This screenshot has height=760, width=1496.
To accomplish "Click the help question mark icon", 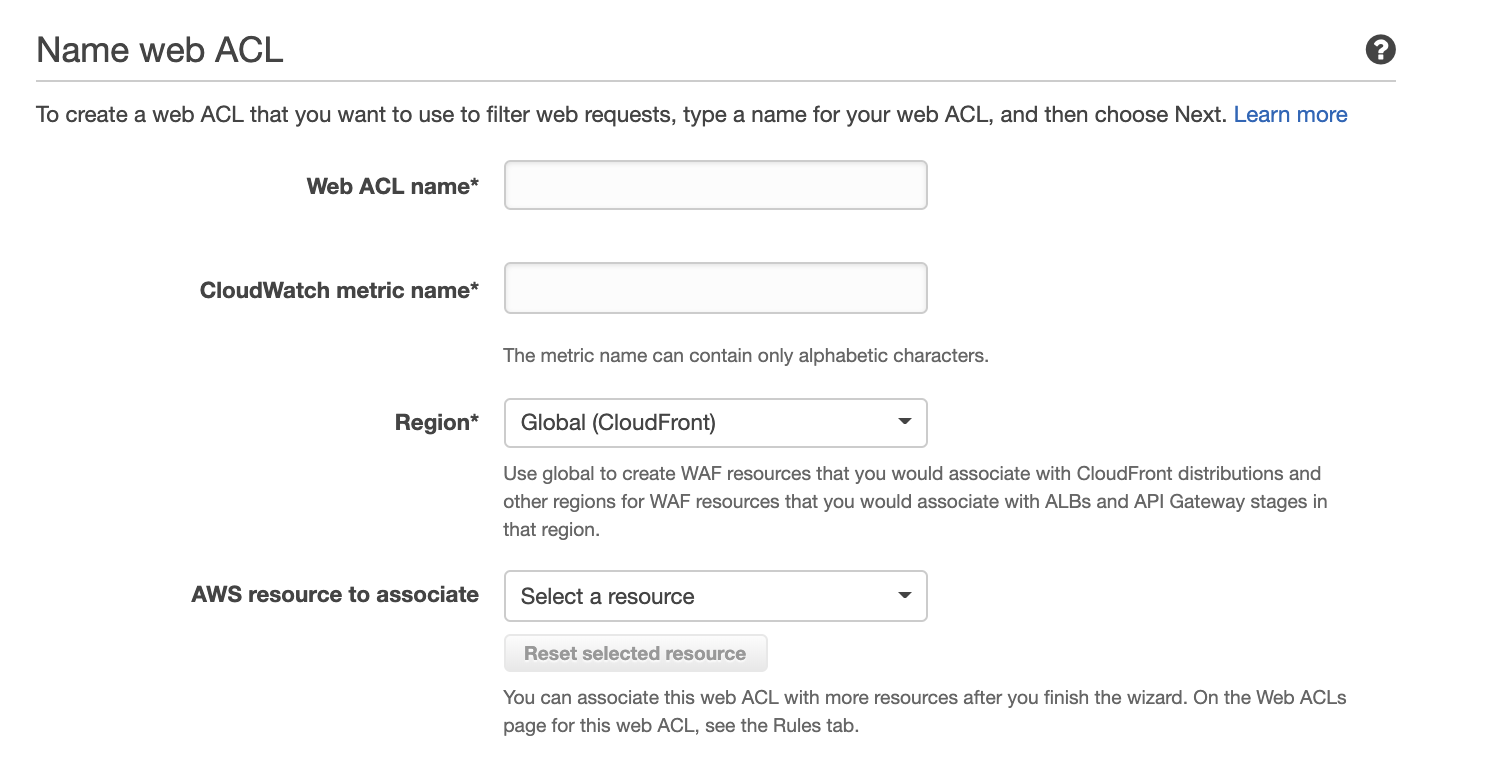I will coord(1380,50).
